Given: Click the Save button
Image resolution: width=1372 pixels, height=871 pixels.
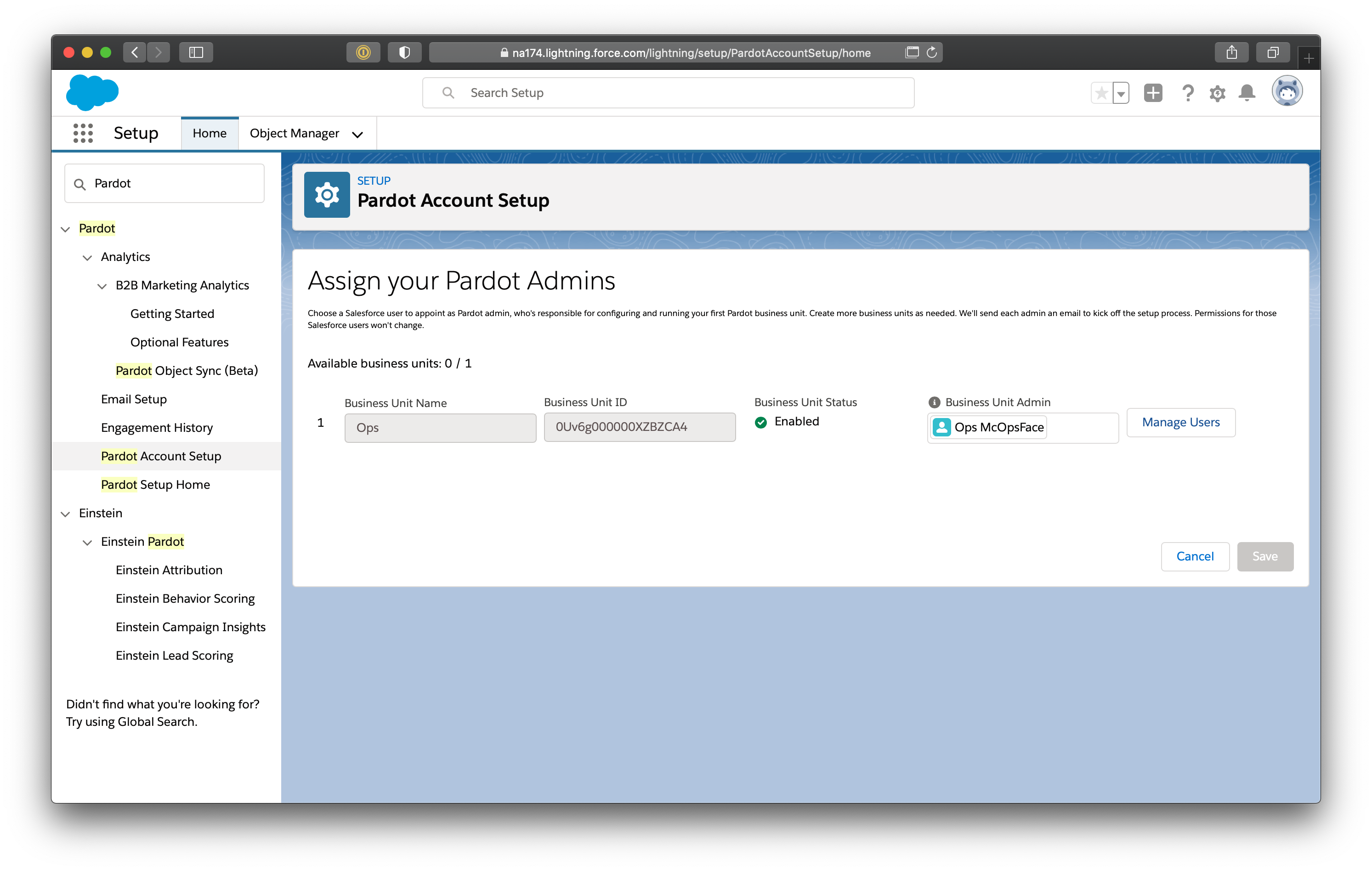Looking at the screenshot, I should tap(1264, 556).
